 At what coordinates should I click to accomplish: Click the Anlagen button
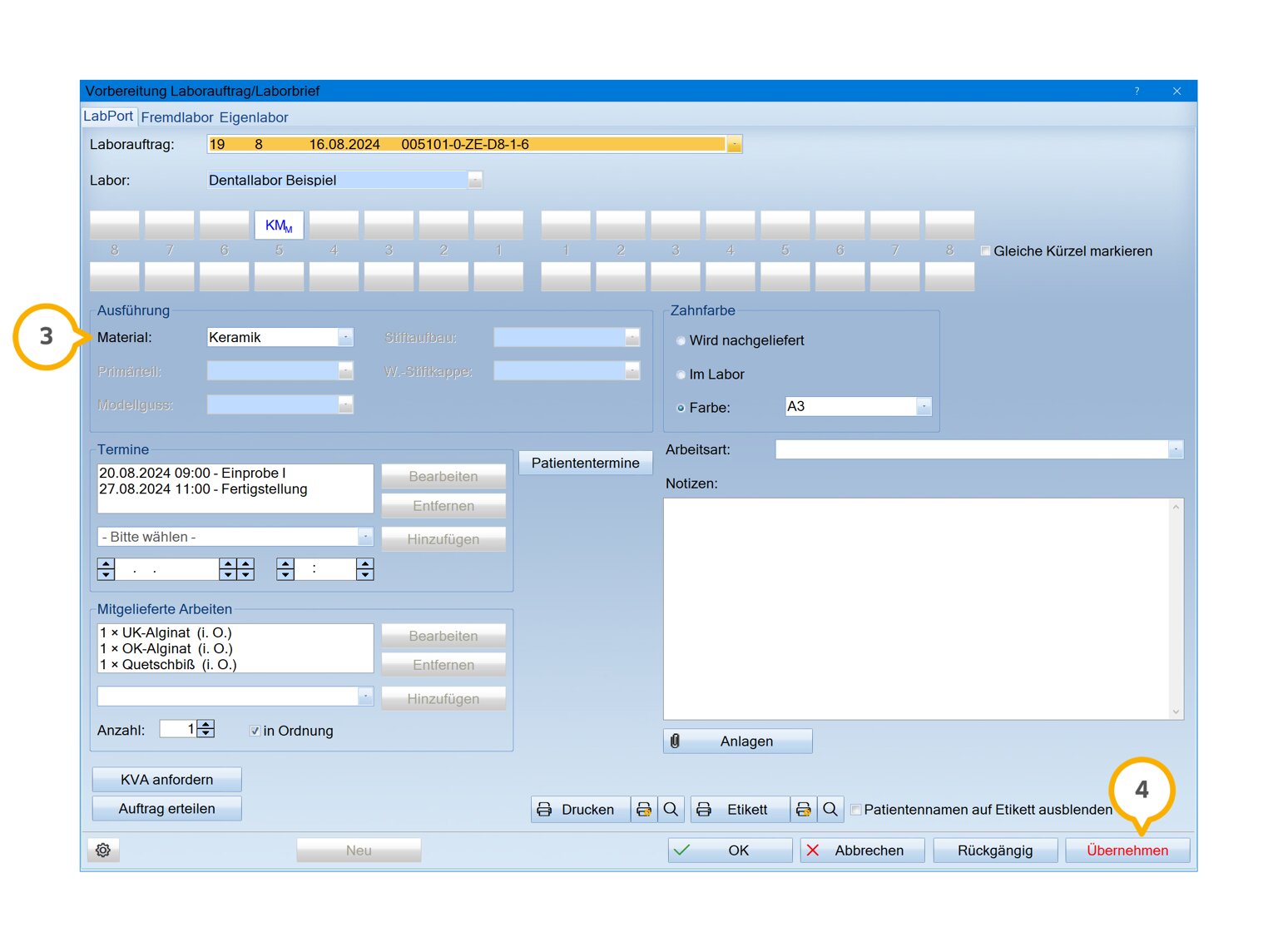[x=737, y=741]
